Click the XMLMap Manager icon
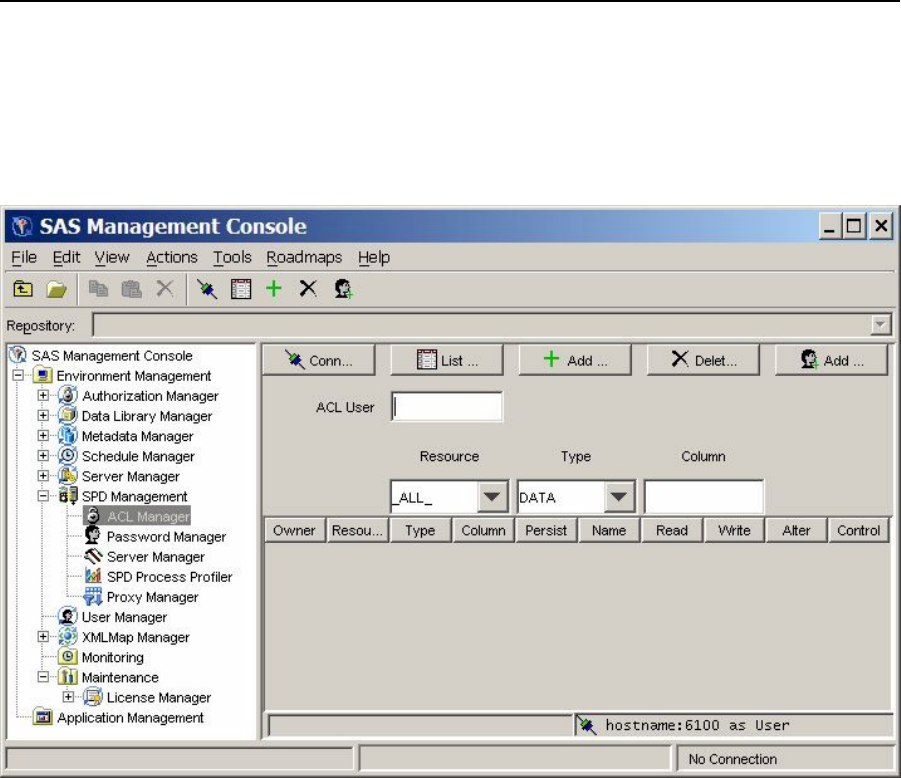This screenshot has height=778, width=901. click(x=68, y=637)
